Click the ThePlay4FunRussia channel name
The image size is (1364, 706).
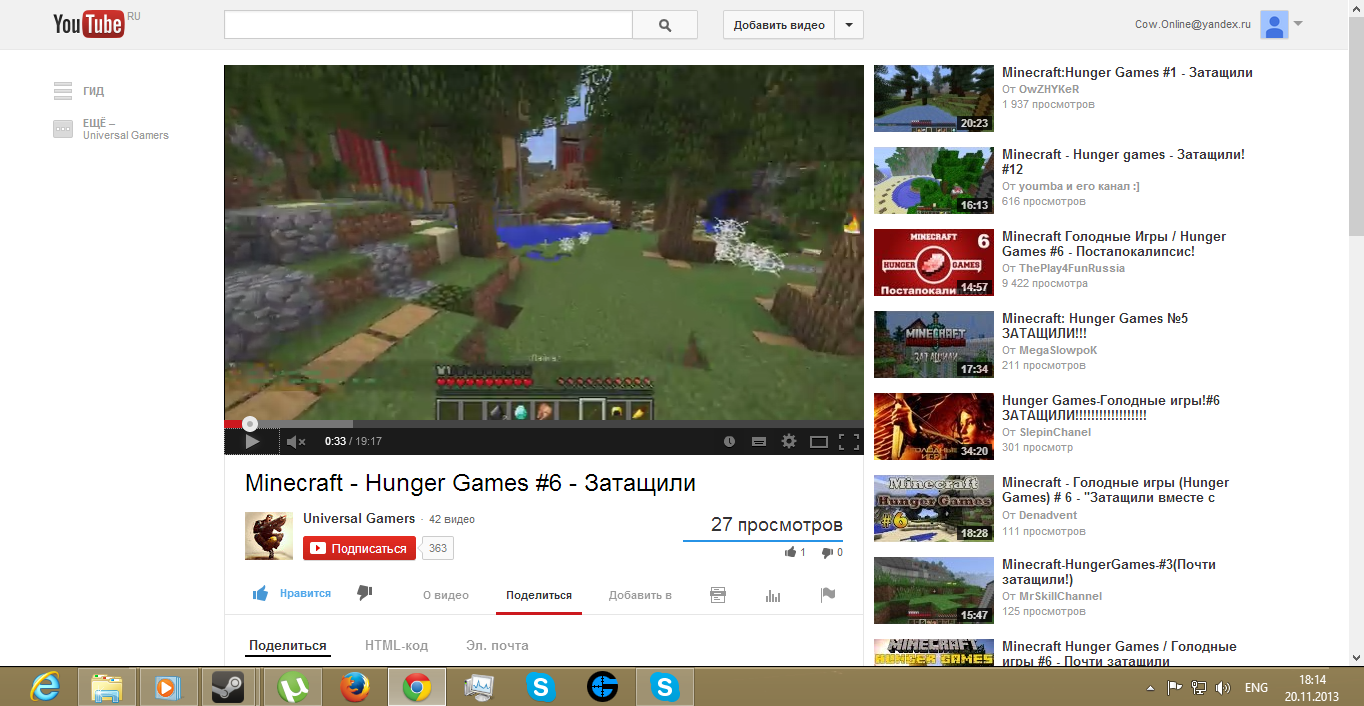[x=1072, y=268]
